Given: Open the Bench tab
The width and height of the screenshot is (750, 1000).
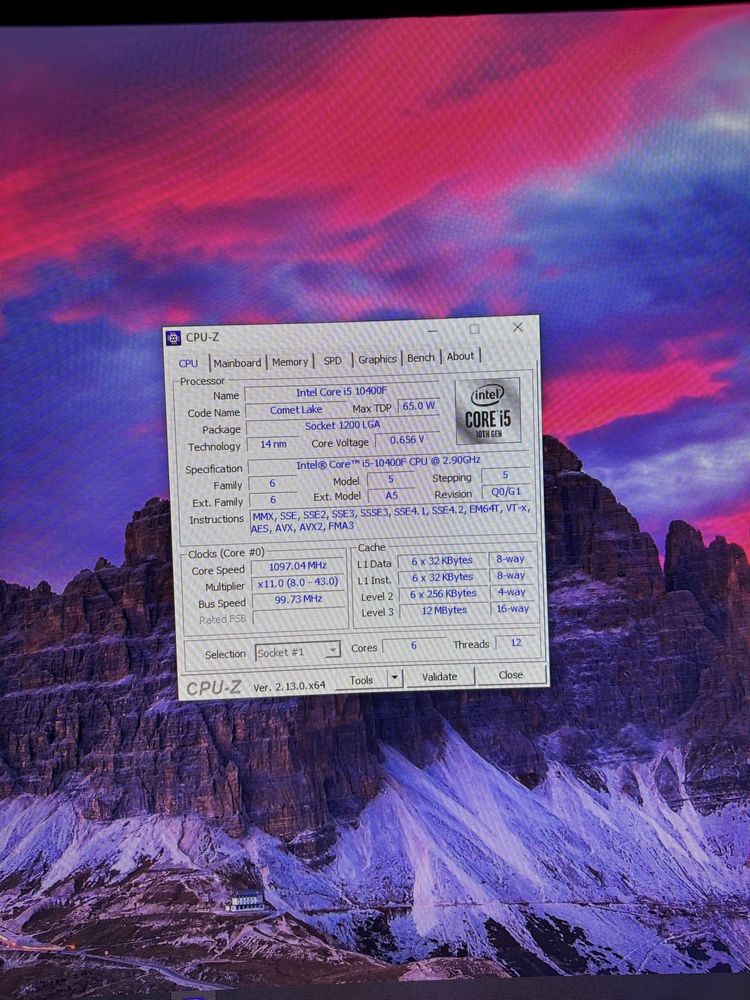Looking at the screenshot, I should click(421, 358).
